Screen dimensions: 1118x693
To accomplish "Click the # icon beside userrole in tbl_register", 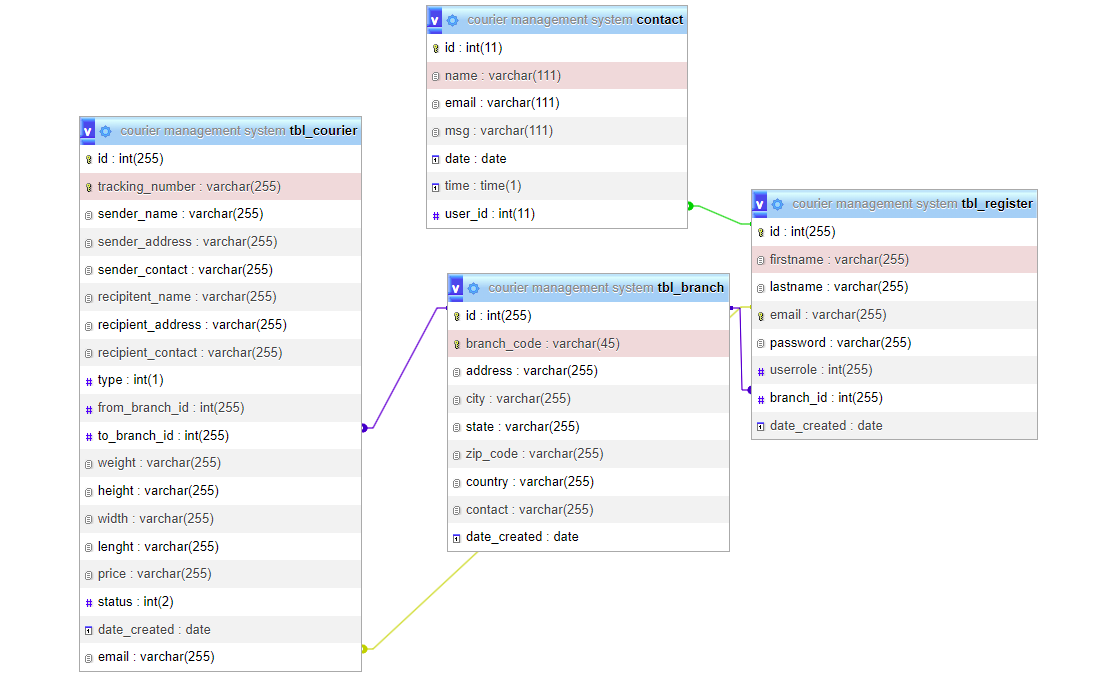I will point(760,369).
